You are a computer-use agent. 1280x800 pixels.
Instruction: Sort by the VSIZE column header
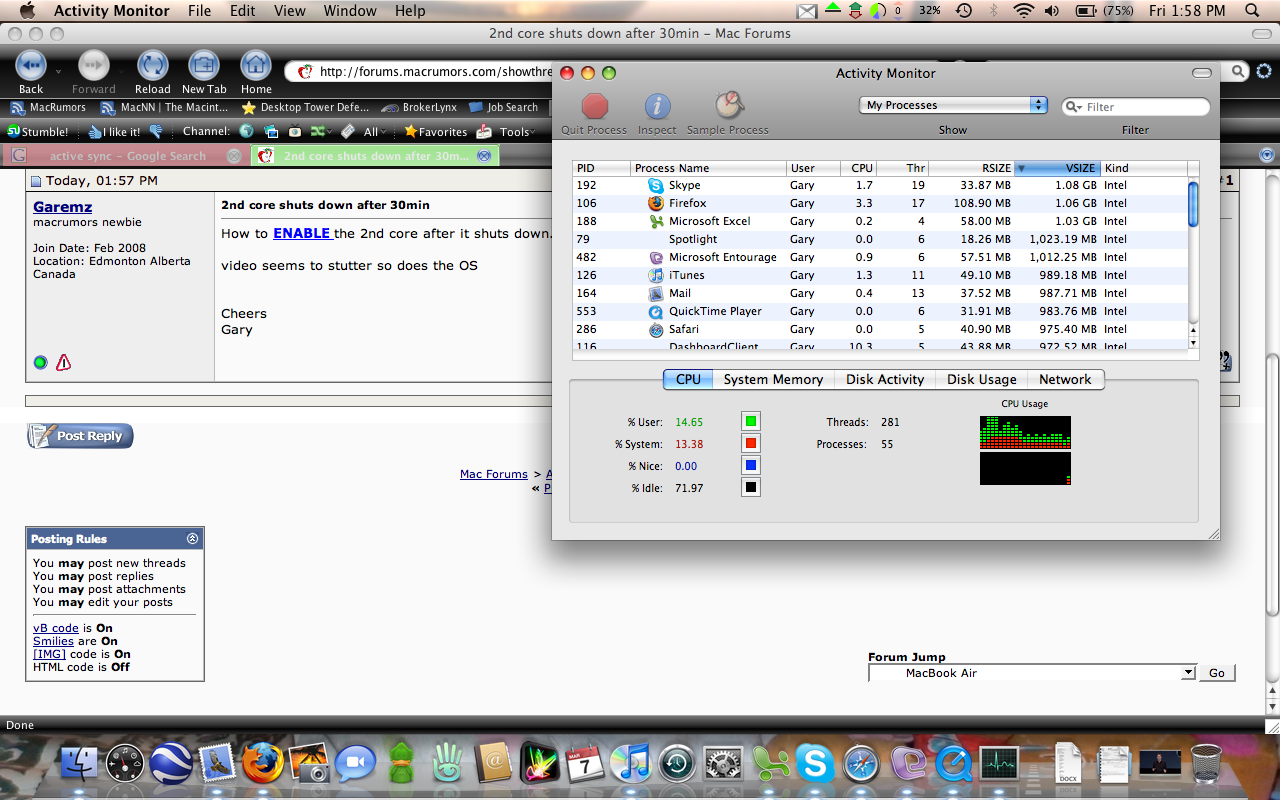tap(1056, 168)
